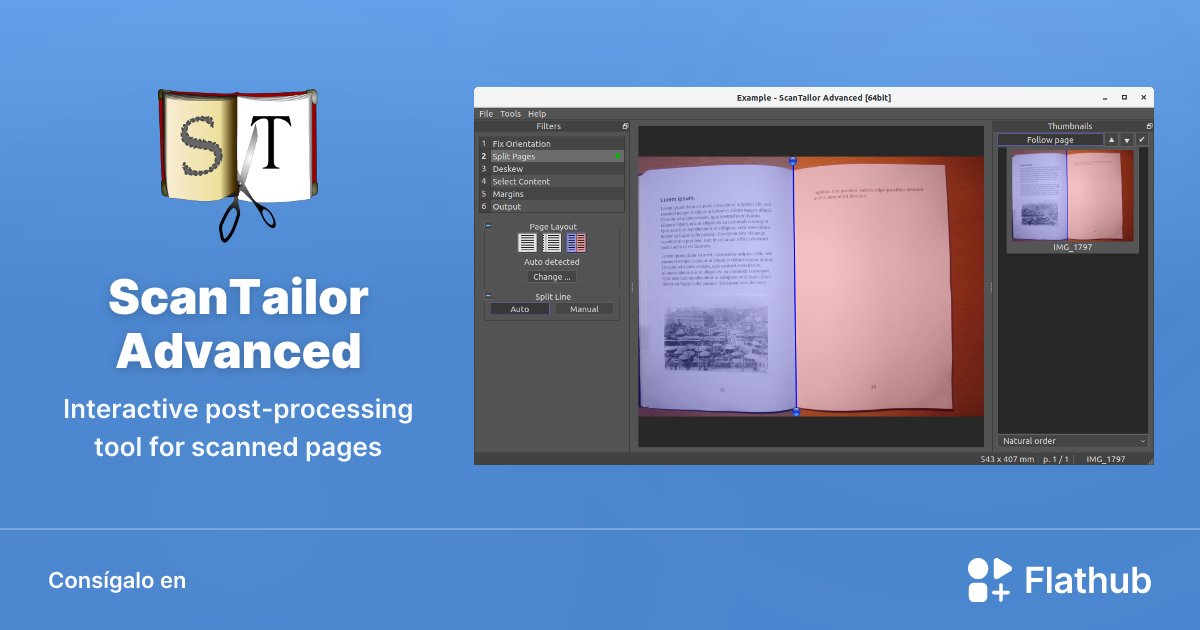Click the checkmark icon in Thumbnails panel

[x=1142, y=139]
